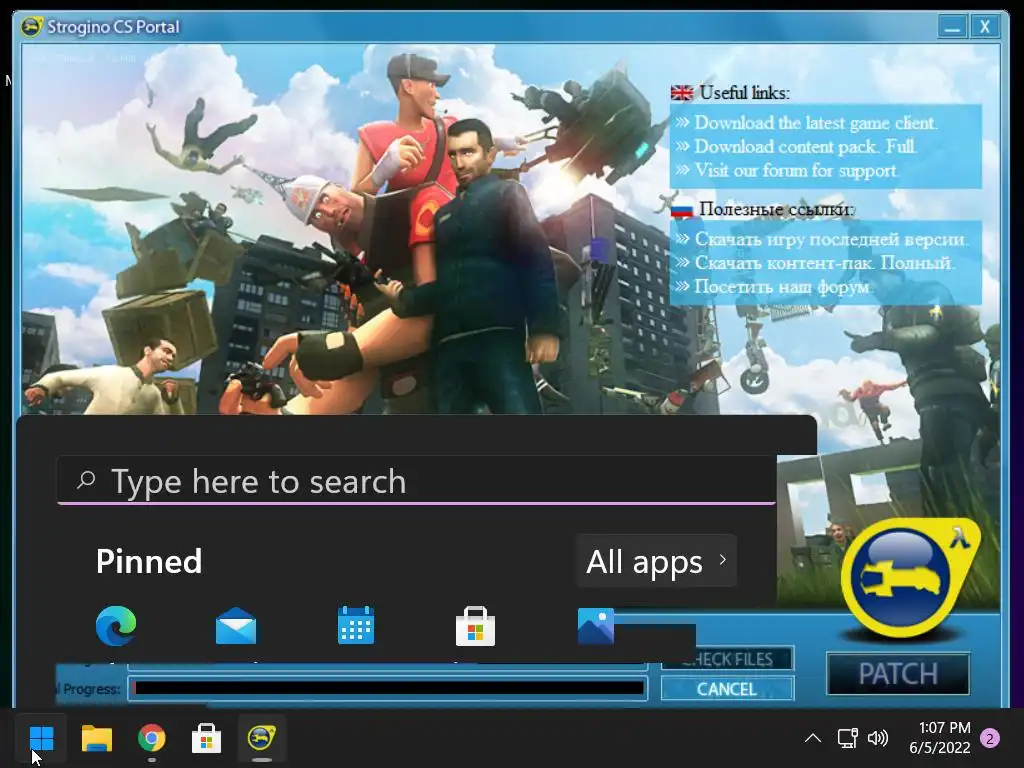Open Download content pack. Full link

pyautogui.click(x=805, y=146)
